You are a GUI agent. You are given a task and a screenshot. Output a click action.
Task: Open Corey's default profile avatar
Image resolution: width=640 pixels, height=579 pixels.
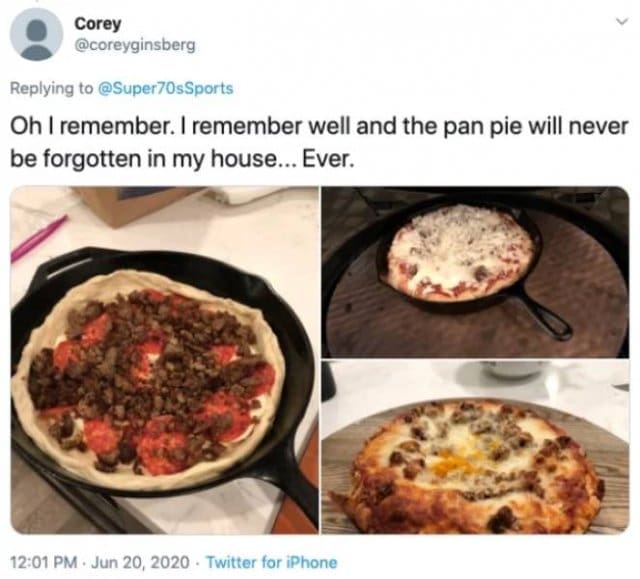coord(36,35)
